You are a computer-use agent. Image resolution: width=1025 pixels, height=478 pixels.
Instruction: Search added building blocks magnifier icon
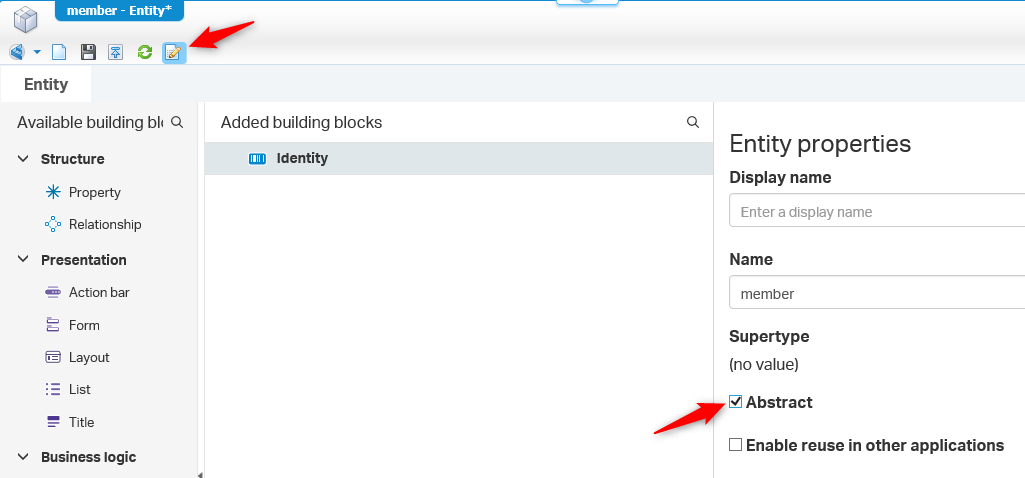click(693, 122)
